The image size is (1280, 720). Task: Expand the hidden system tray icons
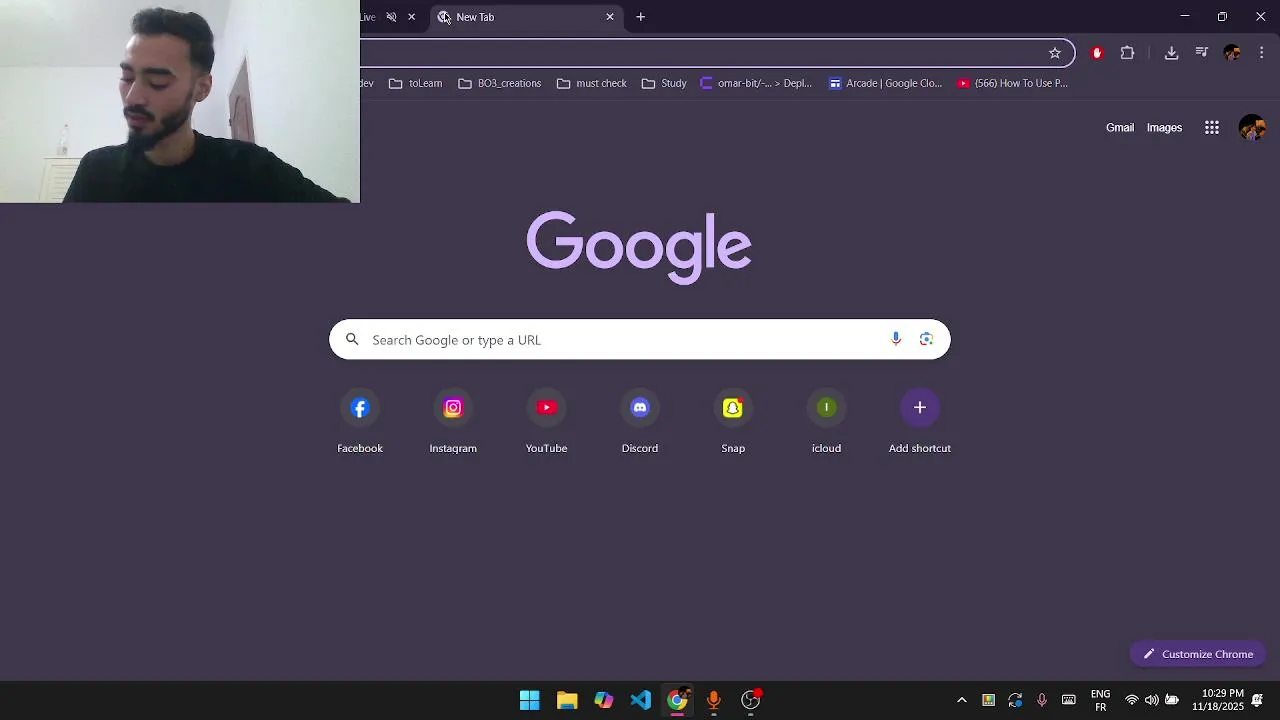(x=962, y=700)
